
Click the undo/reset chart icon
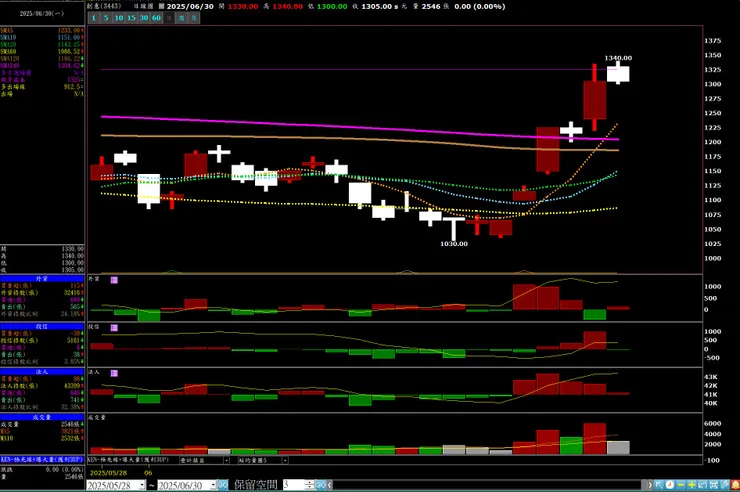(x=702, y=485)
